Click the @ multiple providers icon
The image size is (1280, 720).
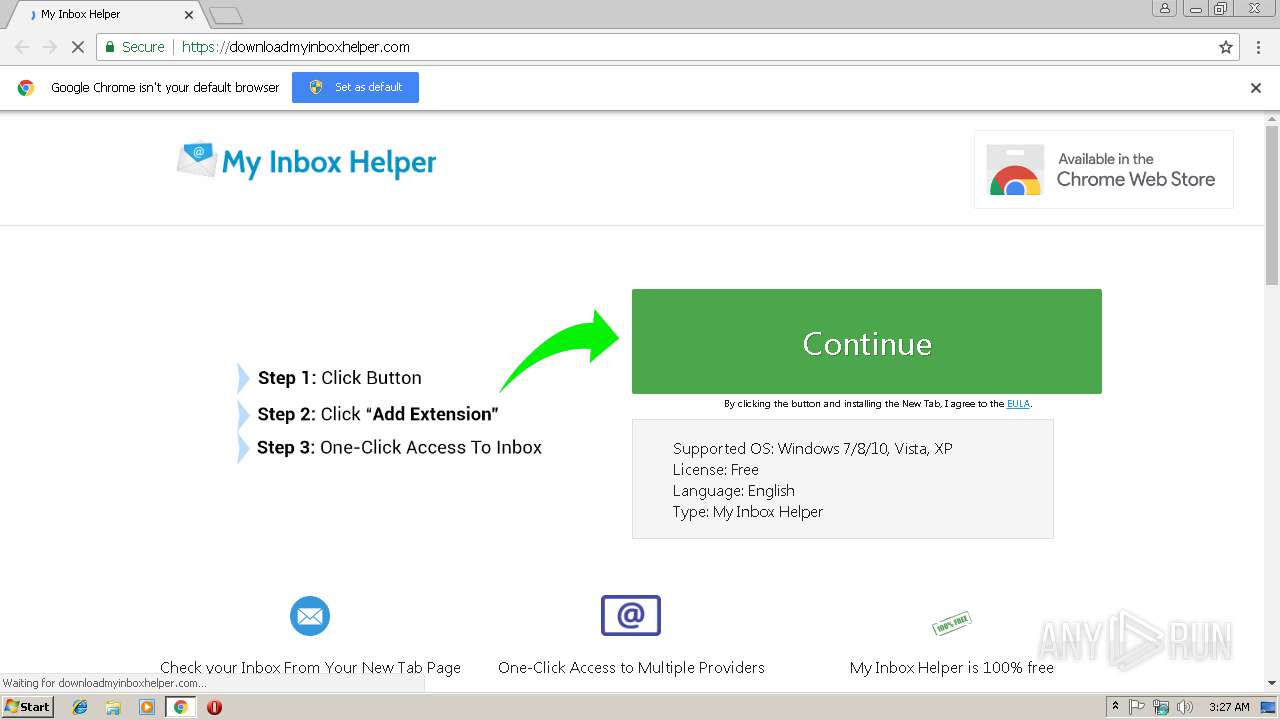(x=631, y=615)
